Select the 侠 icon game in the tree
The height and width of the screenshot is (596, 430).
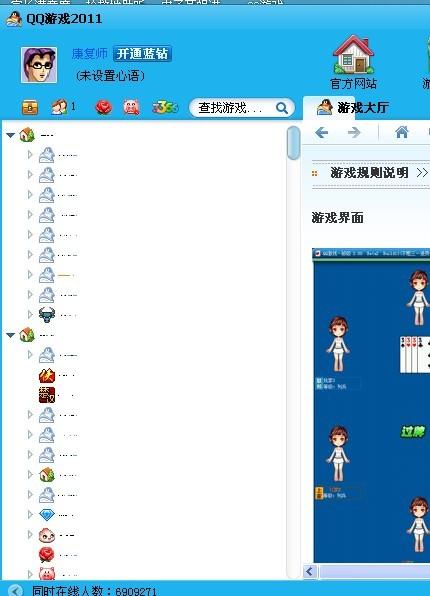(x=47, y=375)
